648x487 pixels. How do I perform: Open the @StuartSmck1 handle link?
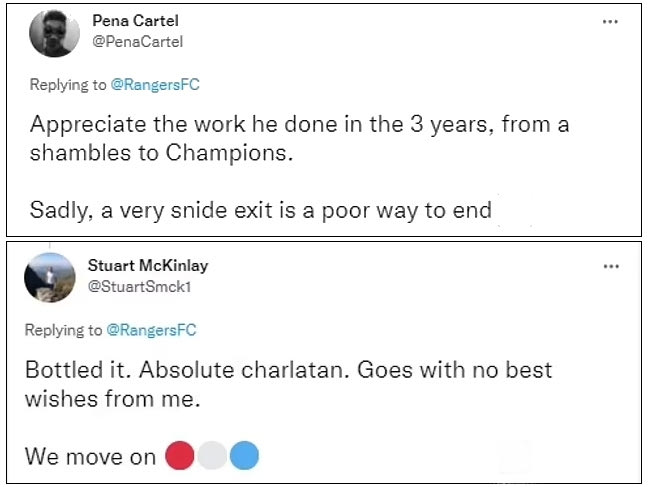(x=144, y=285)
